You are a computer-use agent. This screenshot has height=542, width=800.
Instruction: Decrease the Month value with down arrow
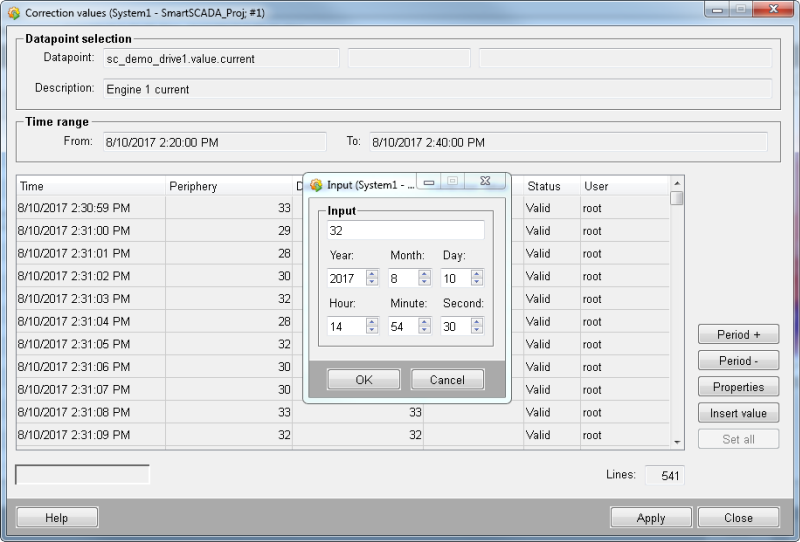point(424,283)
